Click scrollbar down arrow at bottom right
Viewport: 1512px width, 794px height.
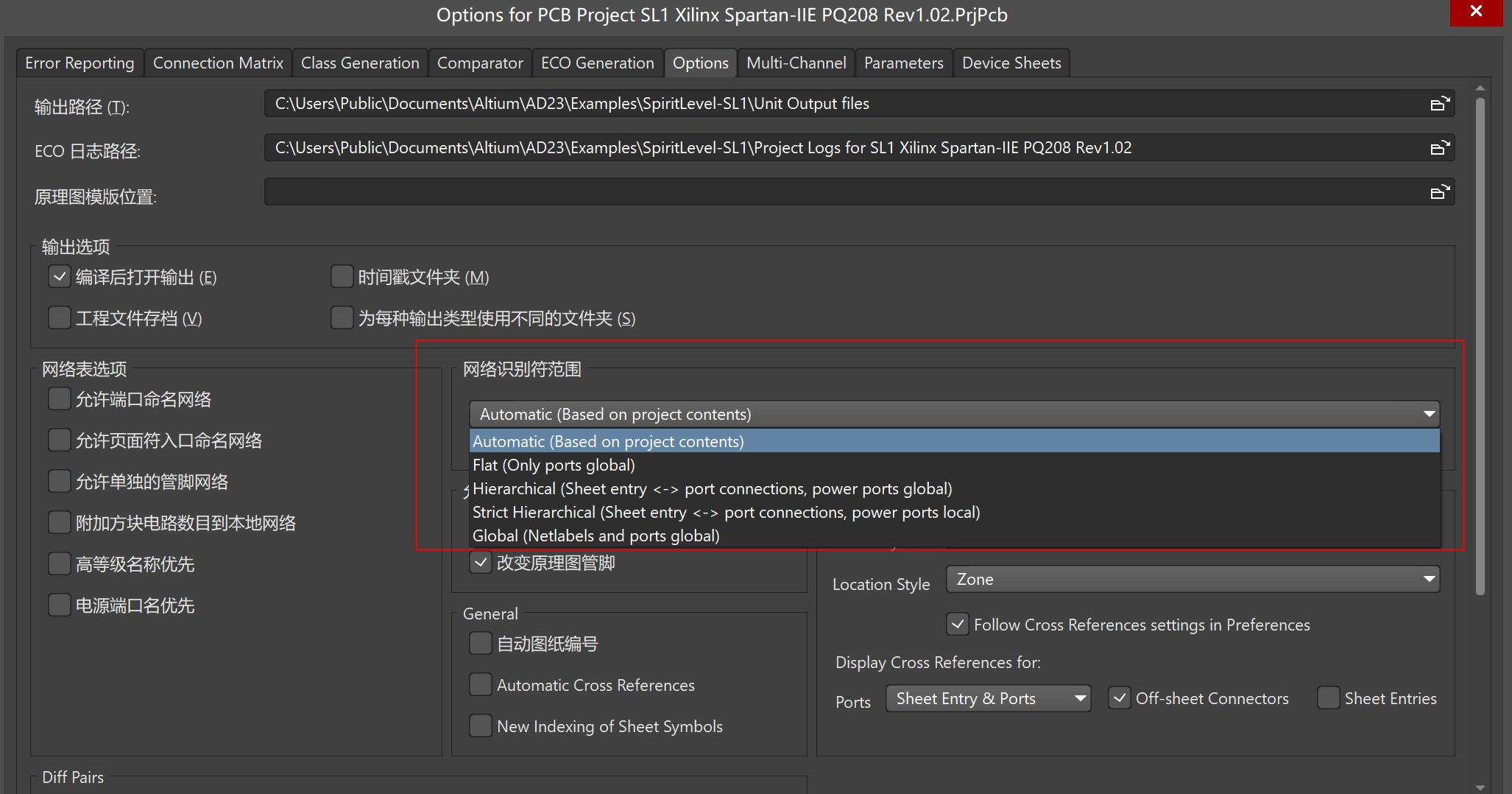(x=1480, y=787)
